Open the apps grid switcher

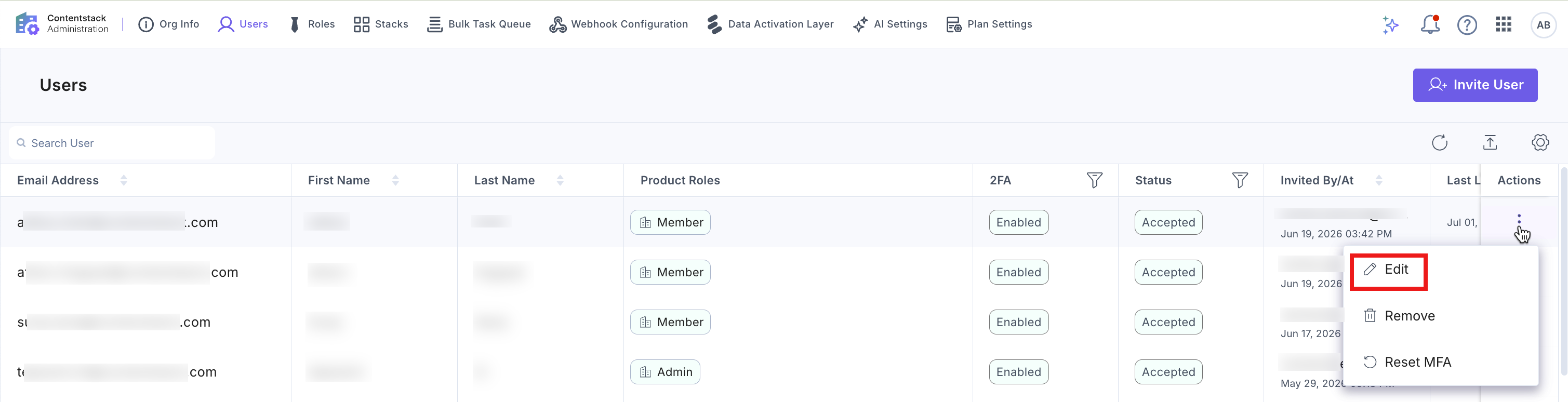point(1504,24)
